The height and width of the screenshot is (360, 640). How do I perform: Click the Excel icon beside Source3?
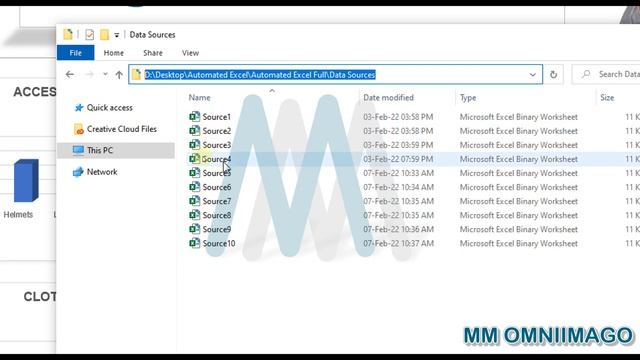coord(194,144)
